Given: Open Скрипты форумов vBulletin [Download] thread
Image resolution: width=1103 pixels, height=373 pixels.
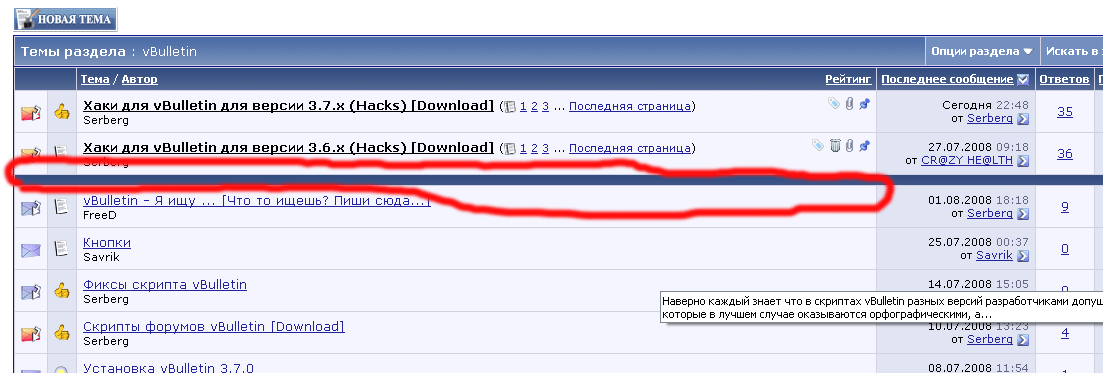Looking at the screenshot, I should (214, 327).
